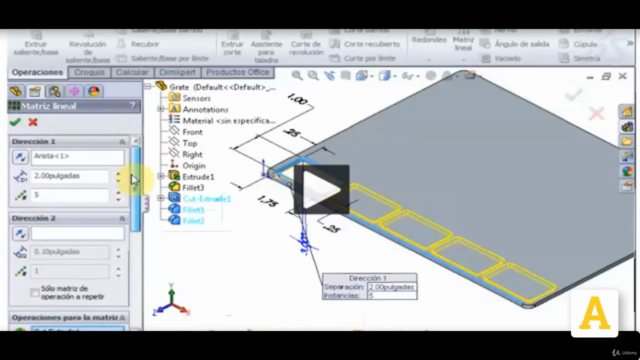Open the Productos Office tab
The width and height of the screenshot is (640, 360).
click(238, 72)
